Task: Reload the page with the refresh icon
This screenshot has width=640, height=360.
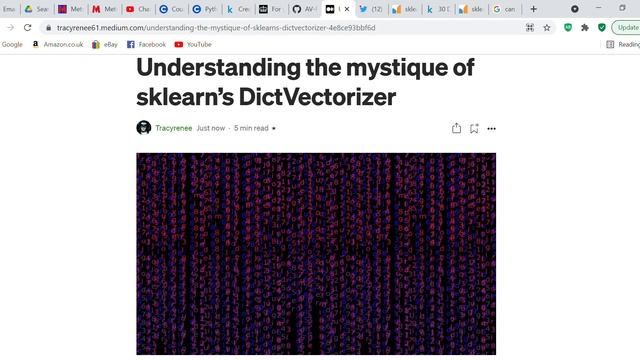Action: click(x=27, y=27)
